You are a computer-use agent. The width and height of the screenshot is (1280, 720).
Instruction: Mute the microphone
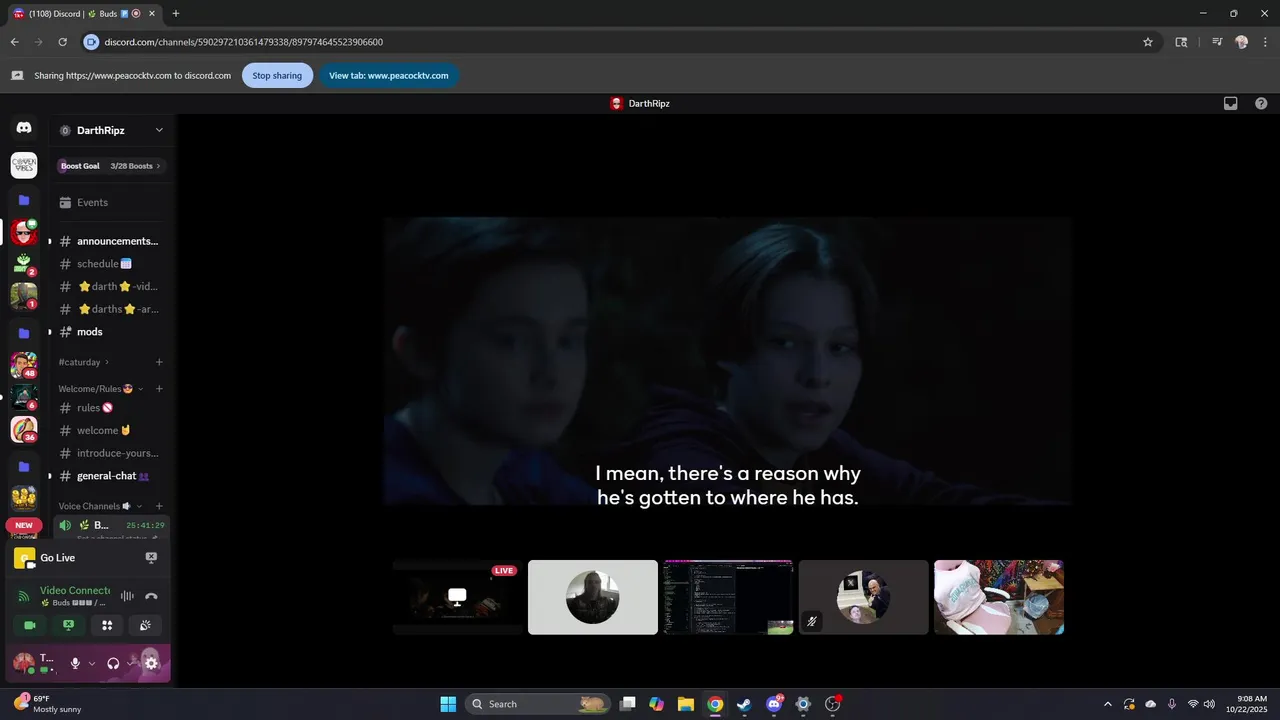tap(75, 663)
